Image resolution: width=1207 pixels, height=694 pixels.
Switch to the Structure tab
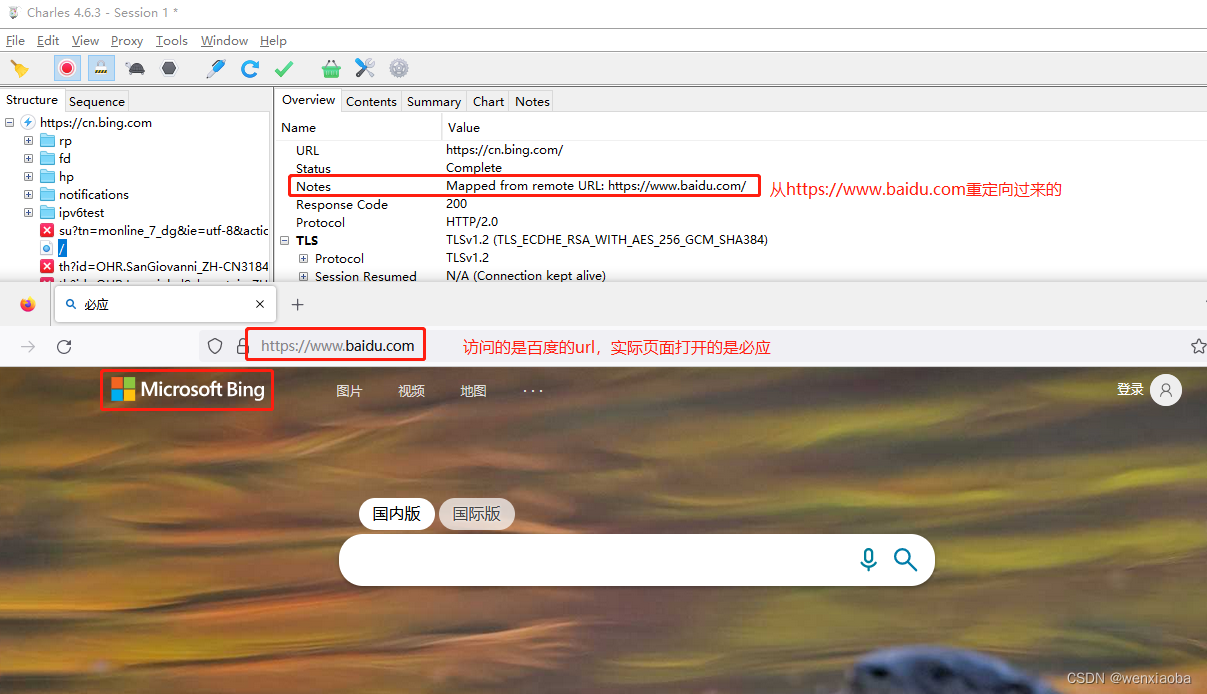point(32,100)
